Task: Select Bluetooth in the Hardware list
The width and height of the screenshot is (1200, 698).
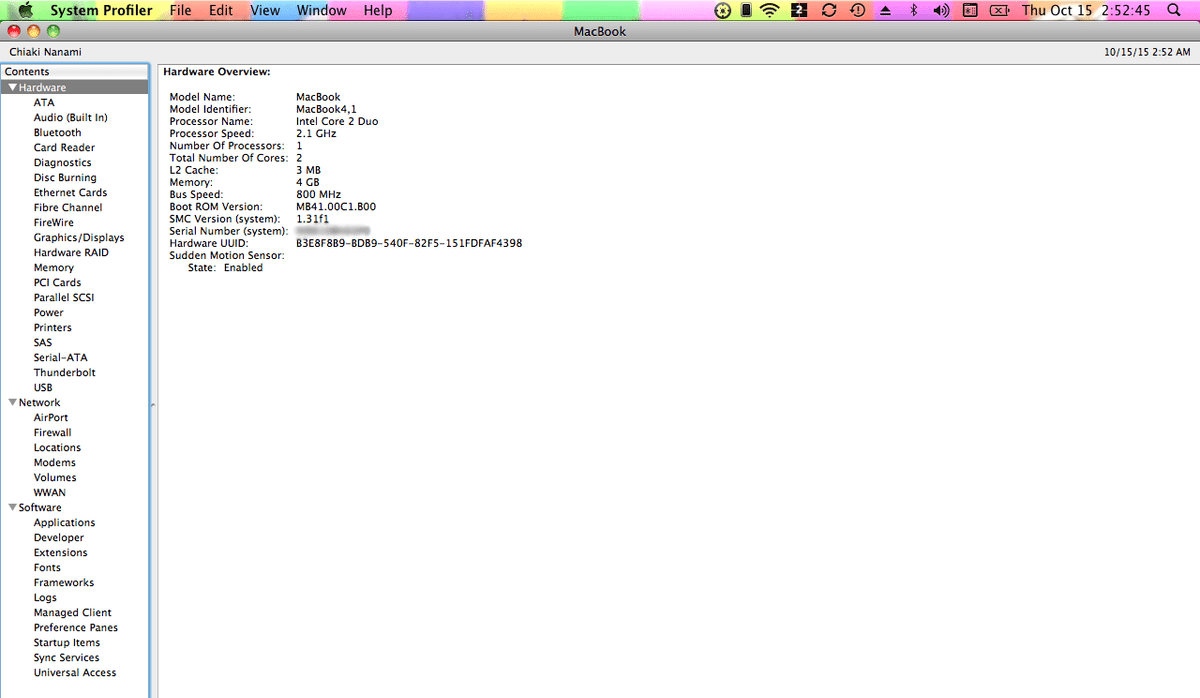Action: pyautogui.click(x=57, y=133)
